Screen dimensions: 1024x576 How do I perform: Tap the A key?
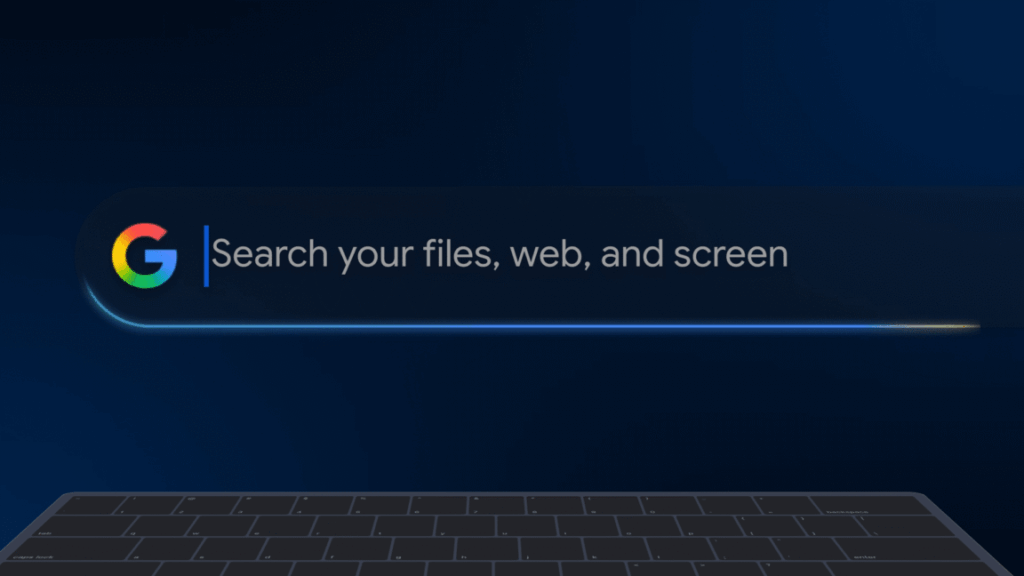tap(168, 549)
